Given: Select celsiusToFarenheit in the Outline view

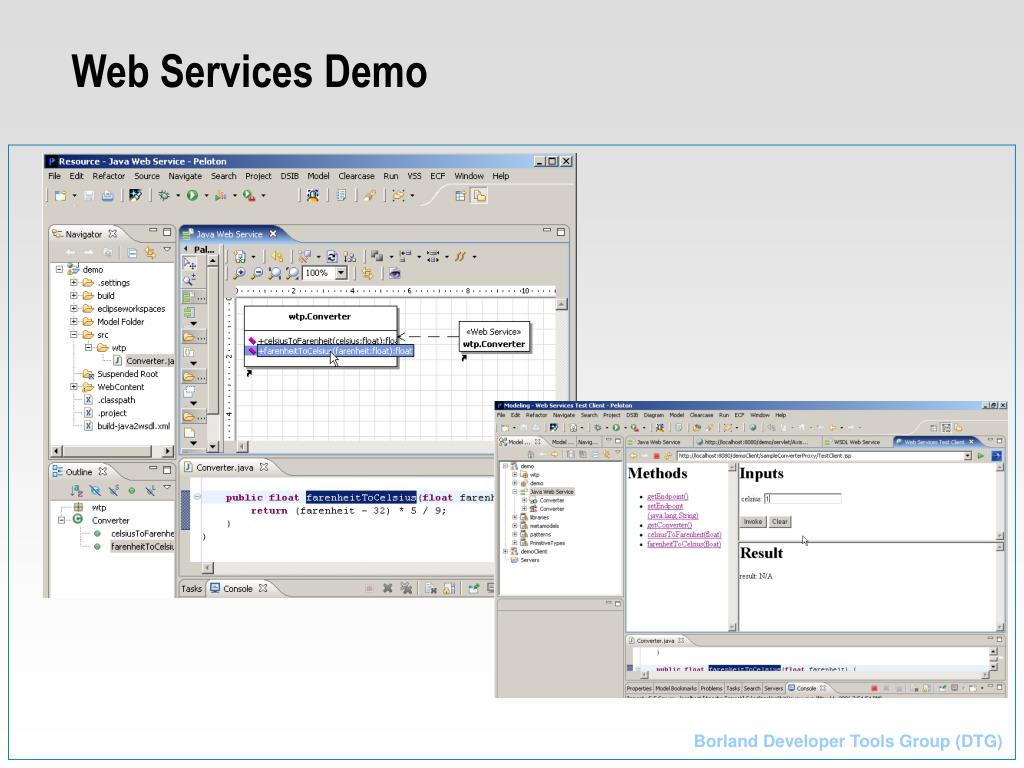Looking at the screenshot, I should 135,534.
